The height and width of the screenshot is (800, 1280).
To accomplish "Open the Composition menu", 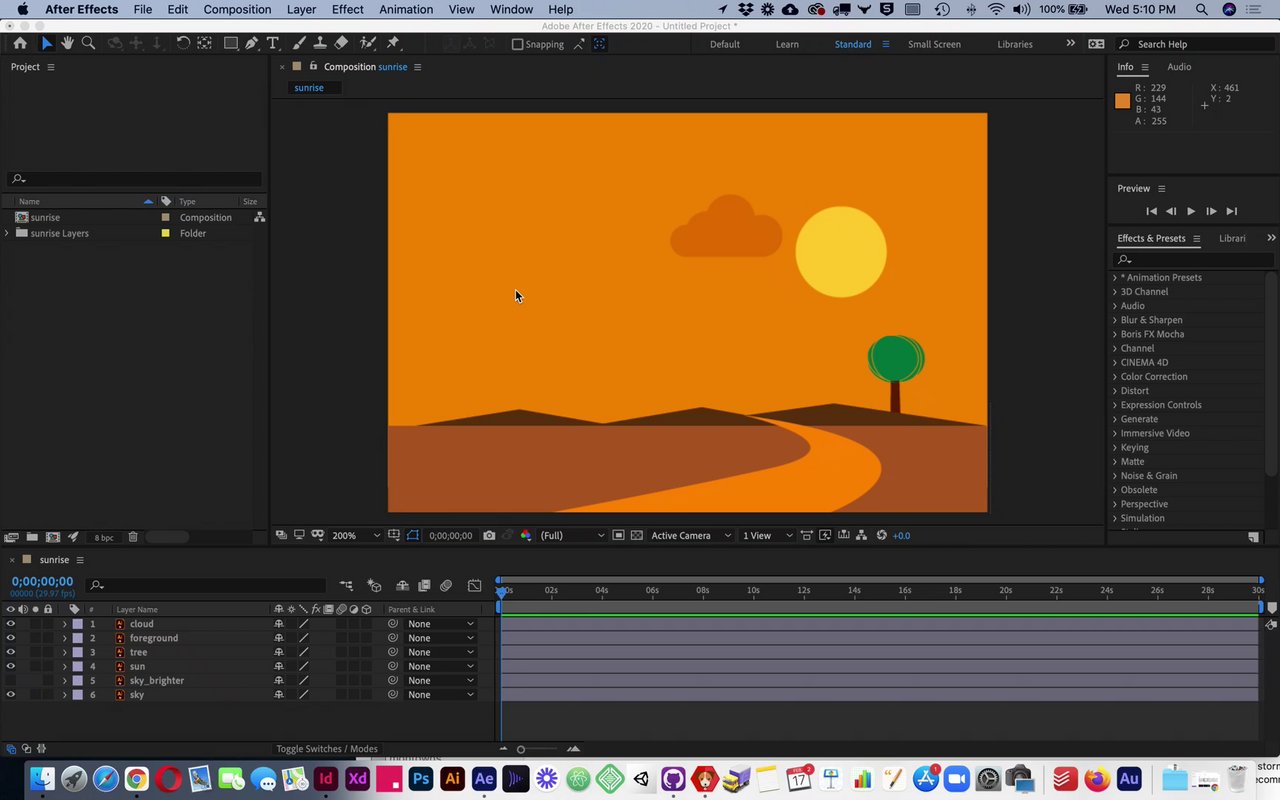I will [x=237, y=9].
